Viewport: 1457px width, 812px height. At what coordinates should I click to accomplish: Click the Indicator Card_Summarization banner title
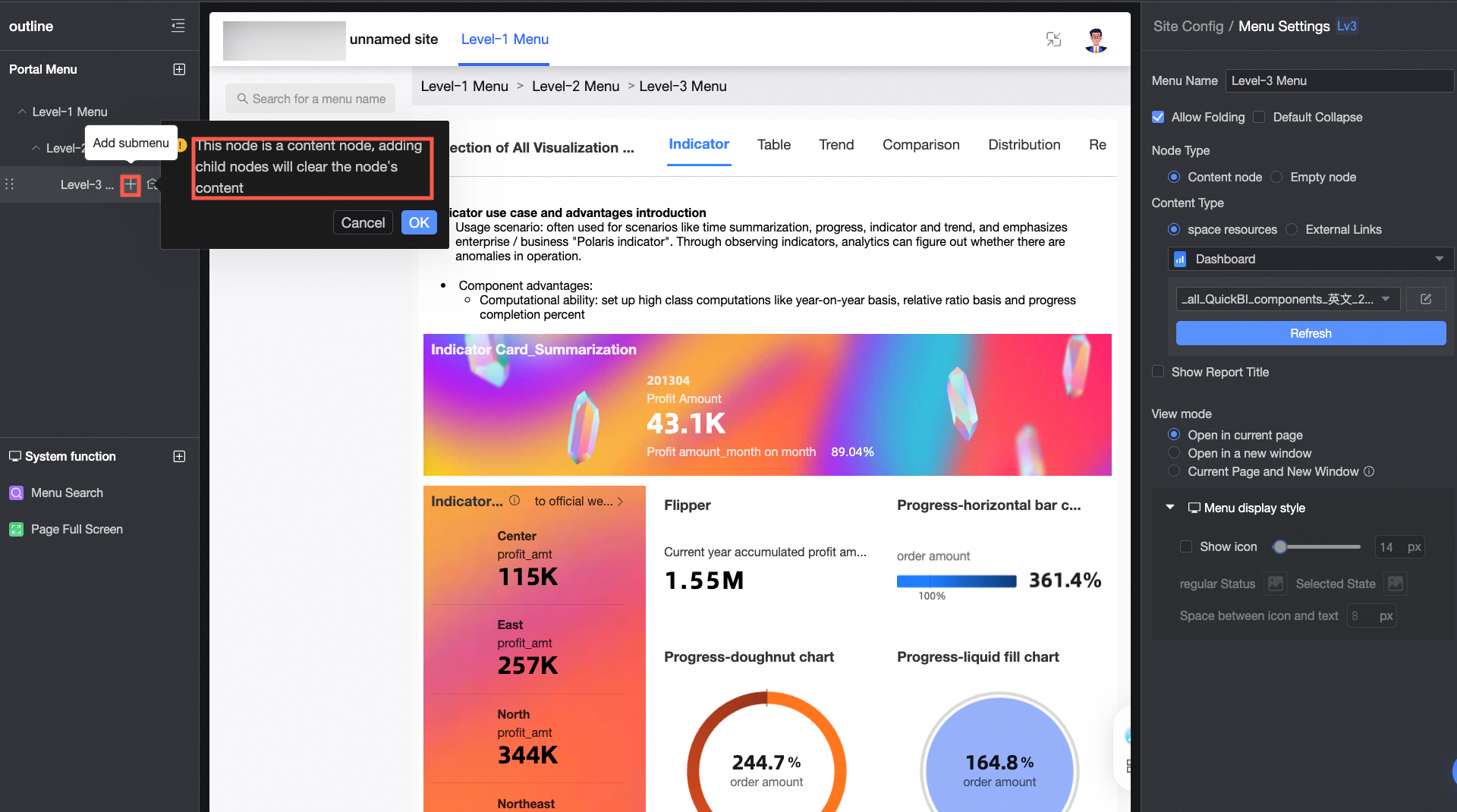tap(533, 349)
